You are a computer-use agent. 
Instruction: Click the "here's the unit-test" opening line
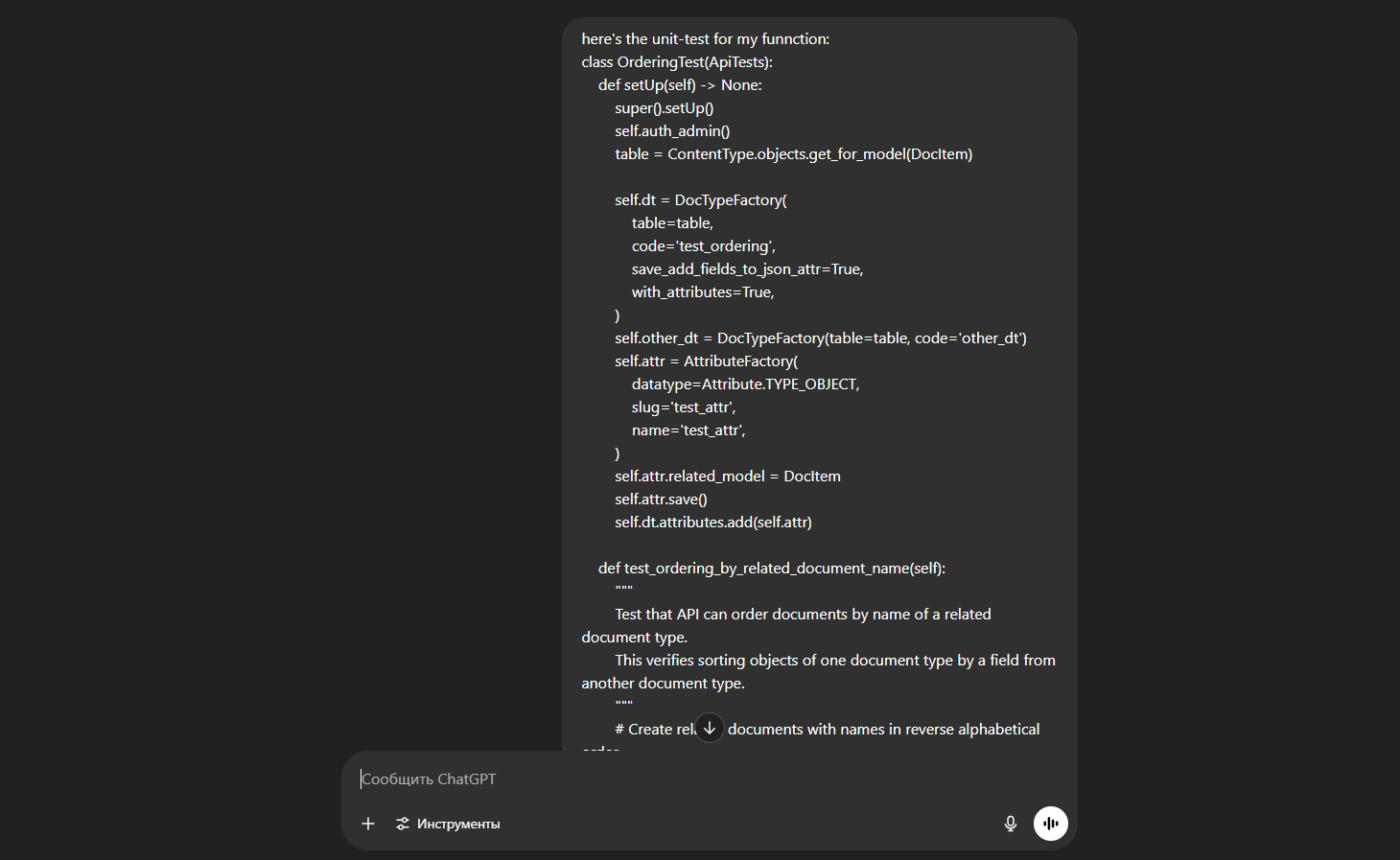tap(705, 39)
